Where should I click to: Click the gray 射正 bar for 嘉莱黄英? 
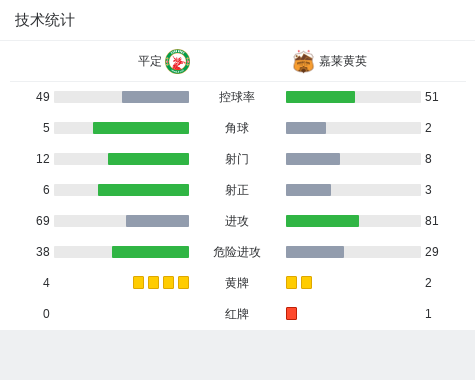click(308, 190)
